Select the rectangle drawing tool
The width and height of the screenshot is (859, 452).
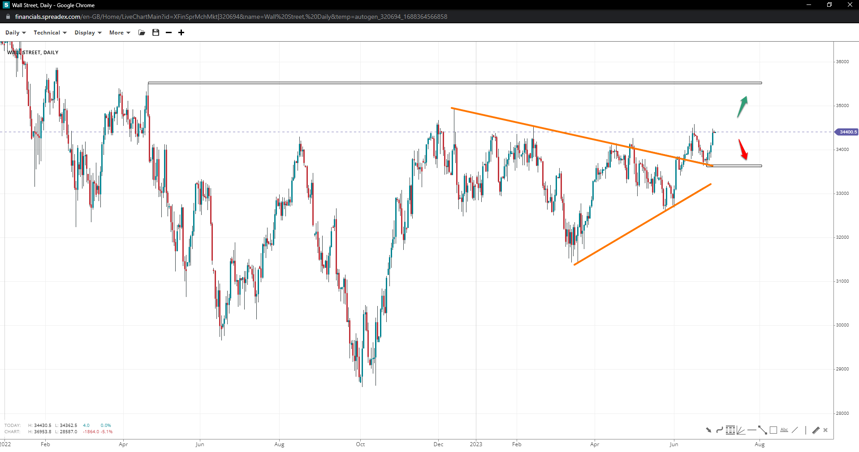[x=773, y=430]
